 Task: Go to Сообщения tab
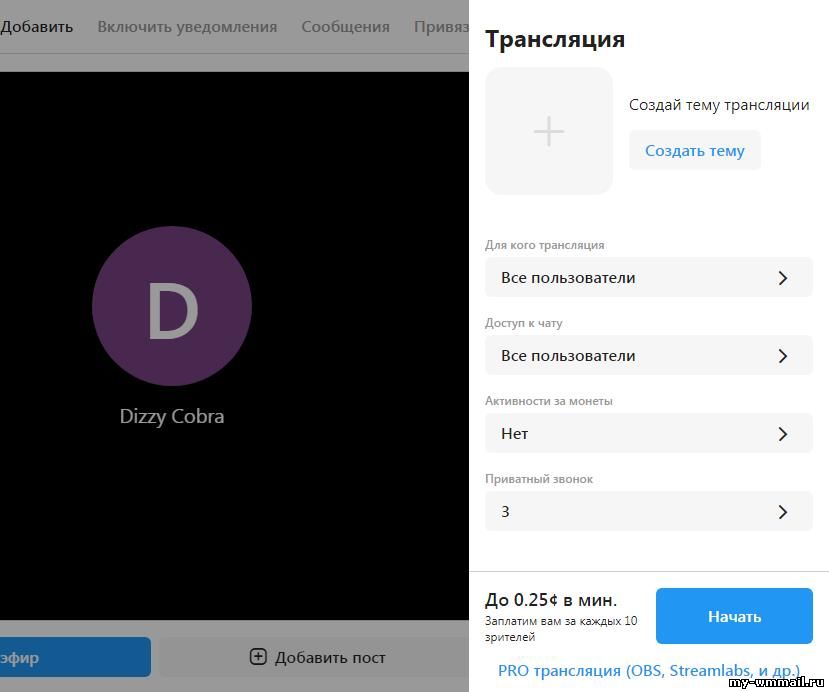(345, 27)
